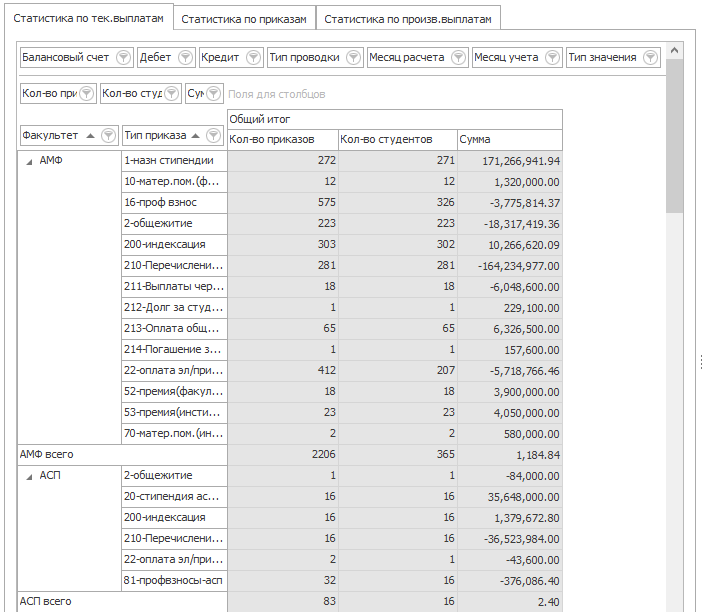Open filter icon on Кол-во при data field
This screenshot has width=702, height=612.
tap(86, 93)
